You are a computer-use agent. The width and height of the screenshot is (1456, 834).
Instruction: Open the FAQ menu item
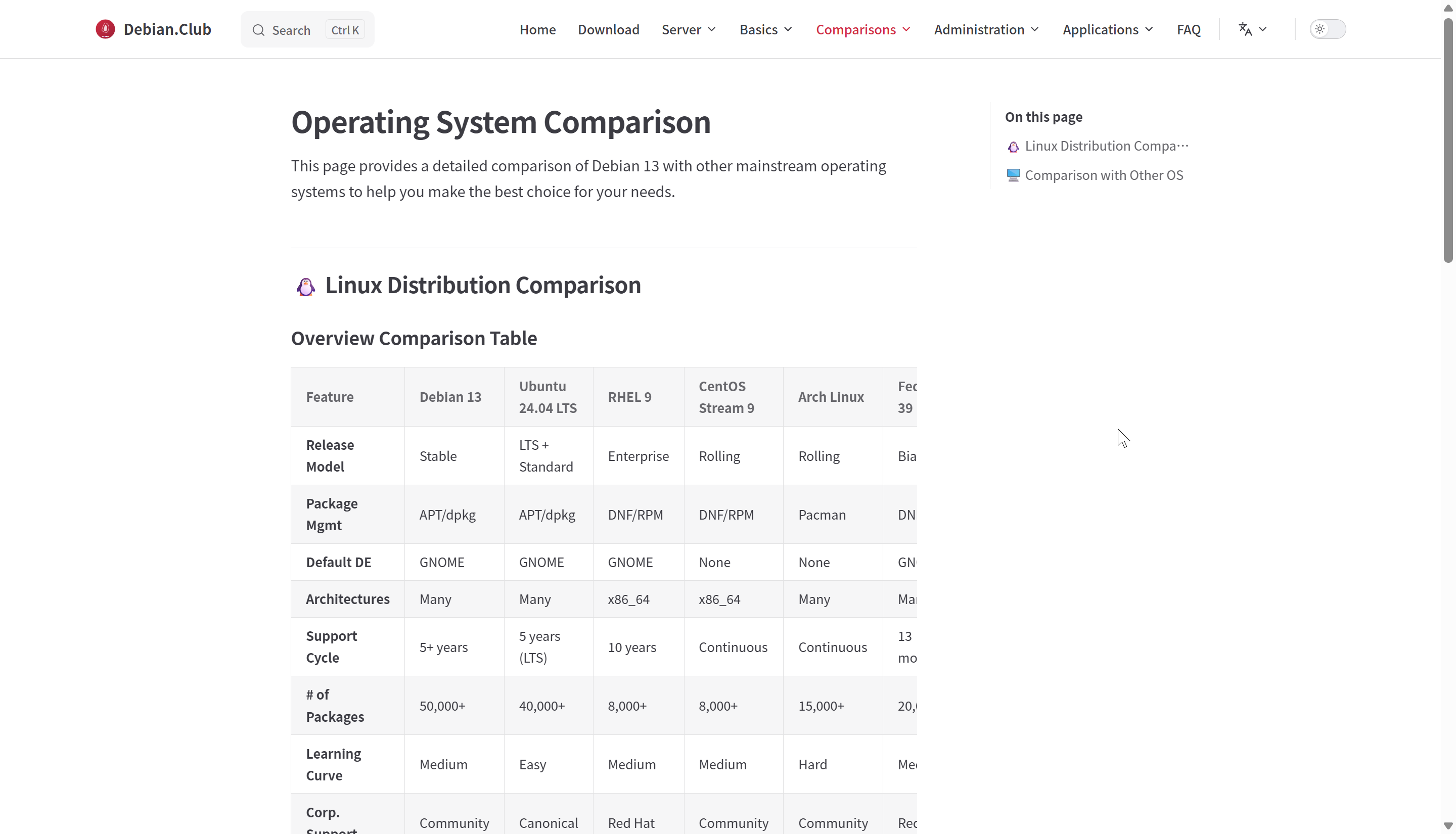1189,29
